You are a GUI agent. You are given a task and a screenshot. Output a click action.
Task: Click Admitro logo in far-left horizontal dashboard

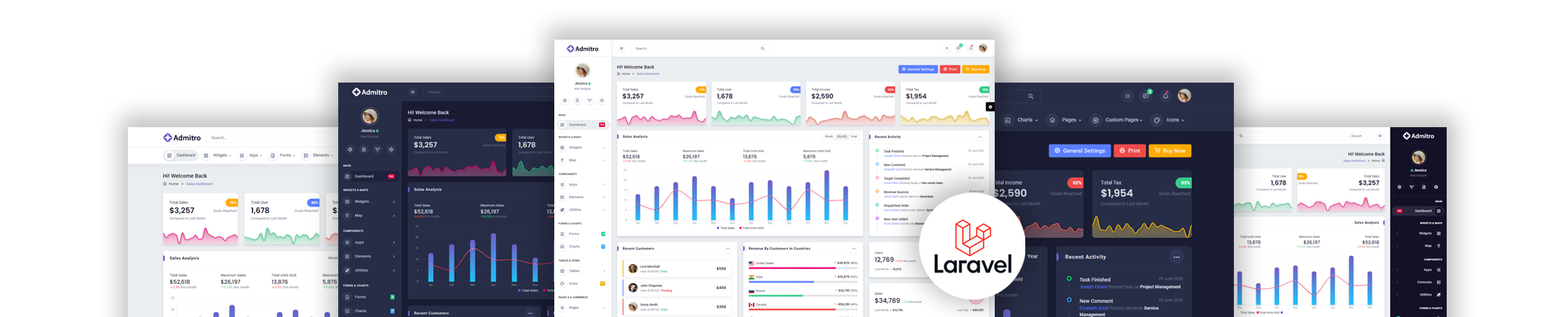tap(182, 138)
